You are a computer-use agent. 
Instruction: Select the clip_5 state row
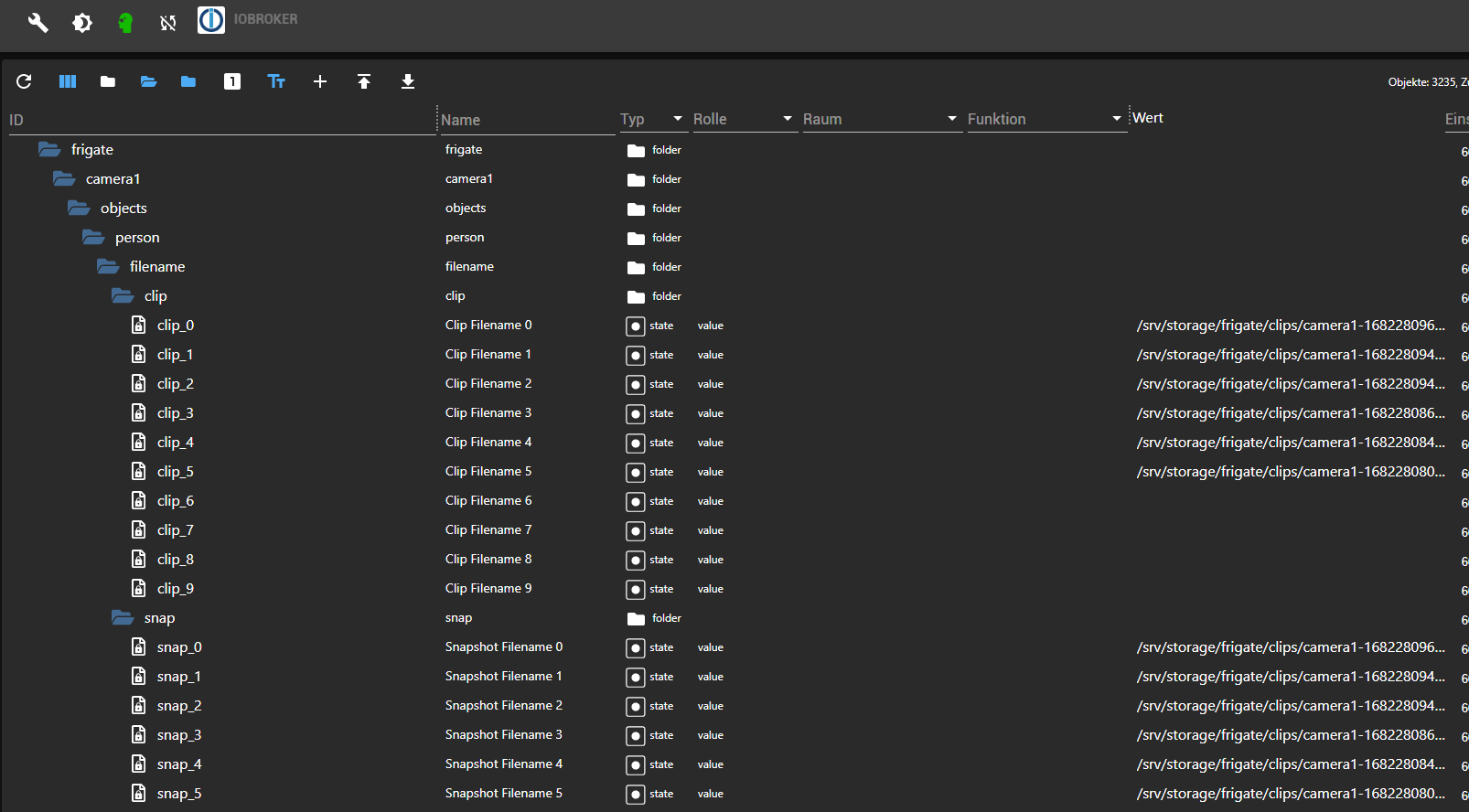point(734,471)
